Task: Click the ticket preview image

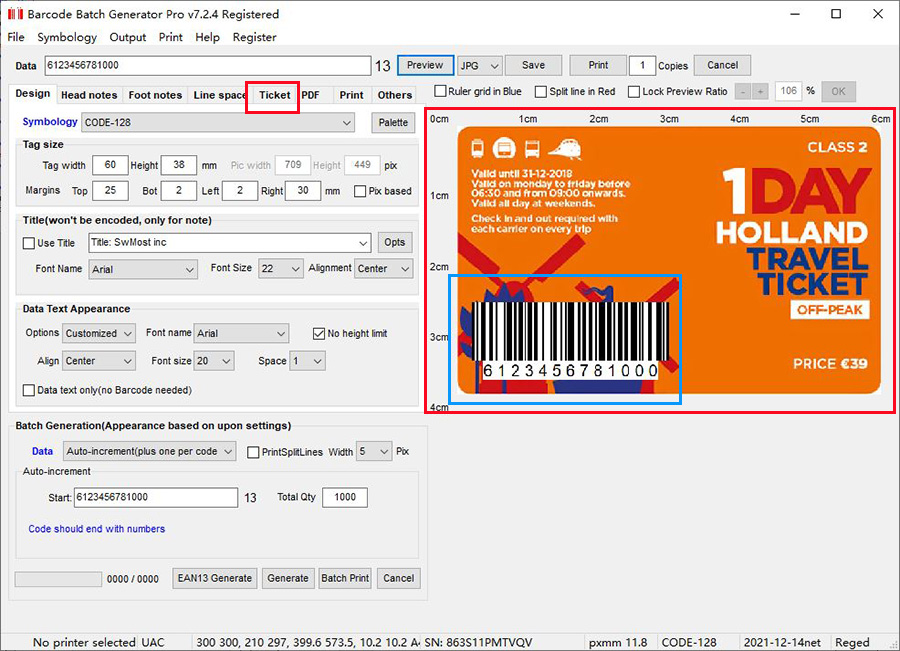Action: point(669,259)
